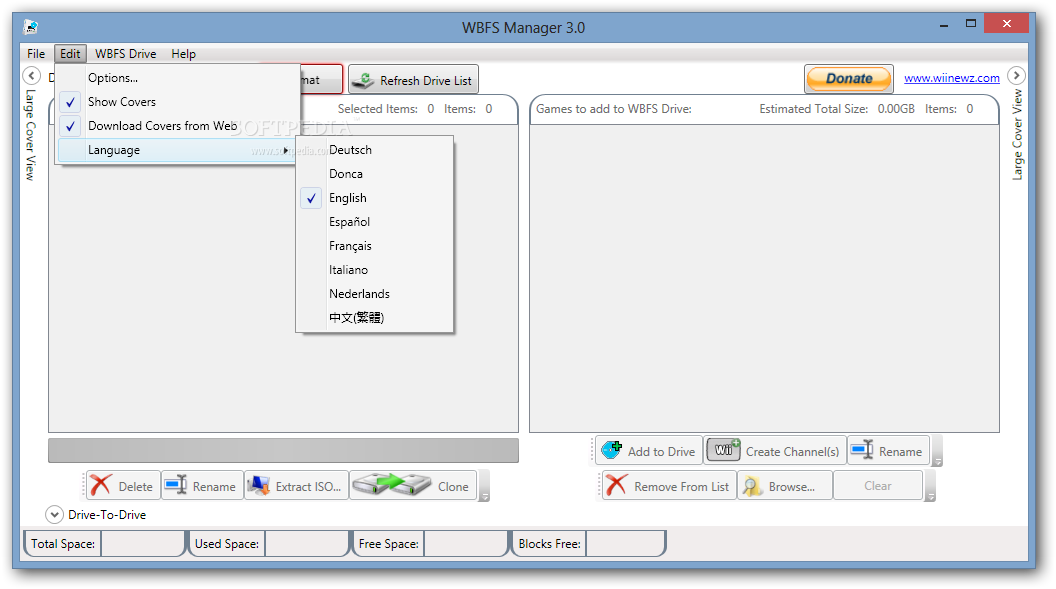Screen dimensions: 1056x589
Task: Click the Remove From List X icon
Action: (616, 485)
